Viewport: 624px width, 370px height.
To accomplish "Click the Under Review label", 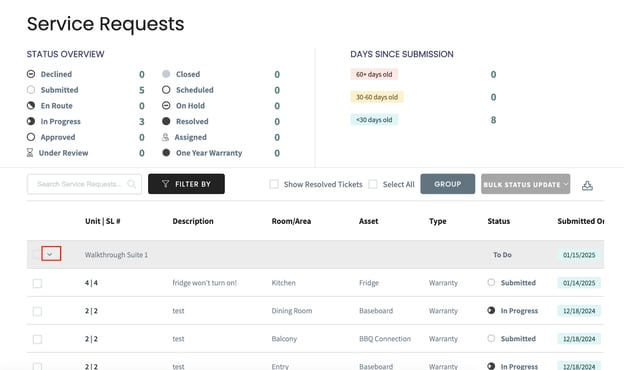I will pos(63,153).
